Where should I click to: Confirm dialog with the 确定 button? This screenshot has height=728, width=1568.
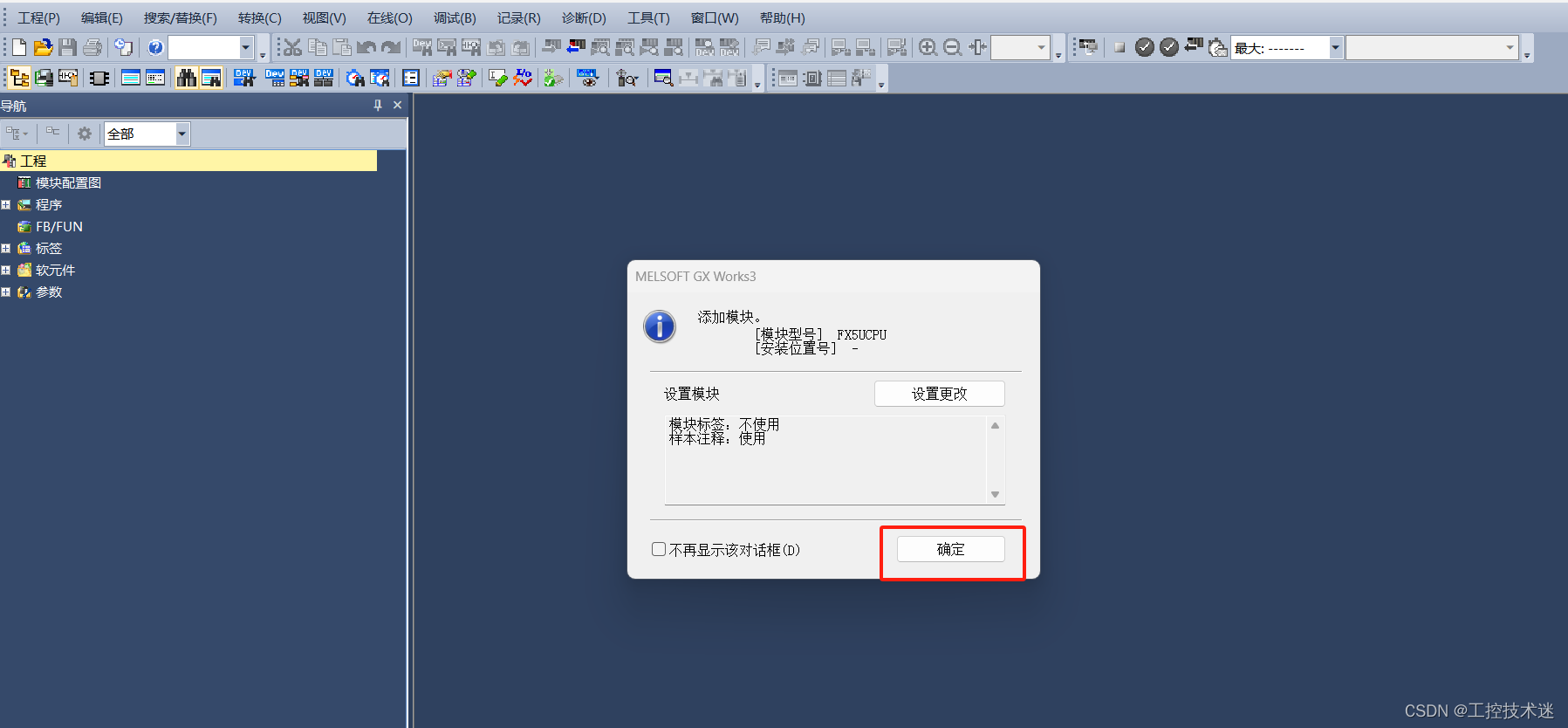951,549
